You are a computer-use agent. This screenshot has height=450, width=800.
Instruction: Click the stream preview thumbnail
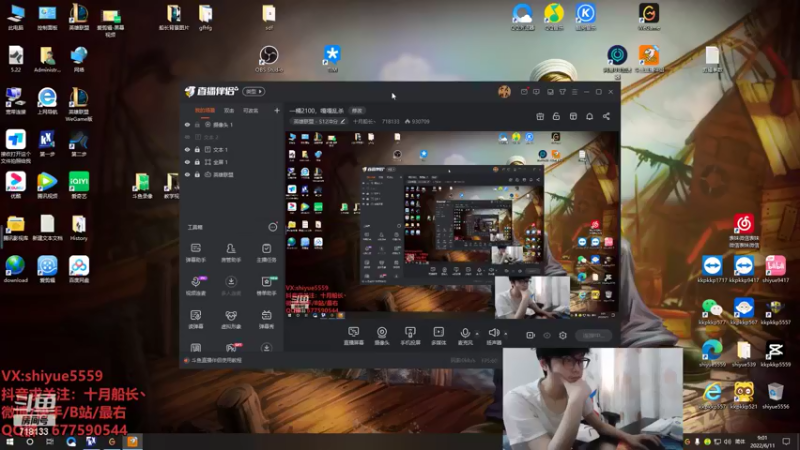pyautogui.click(x=452, y=226)
